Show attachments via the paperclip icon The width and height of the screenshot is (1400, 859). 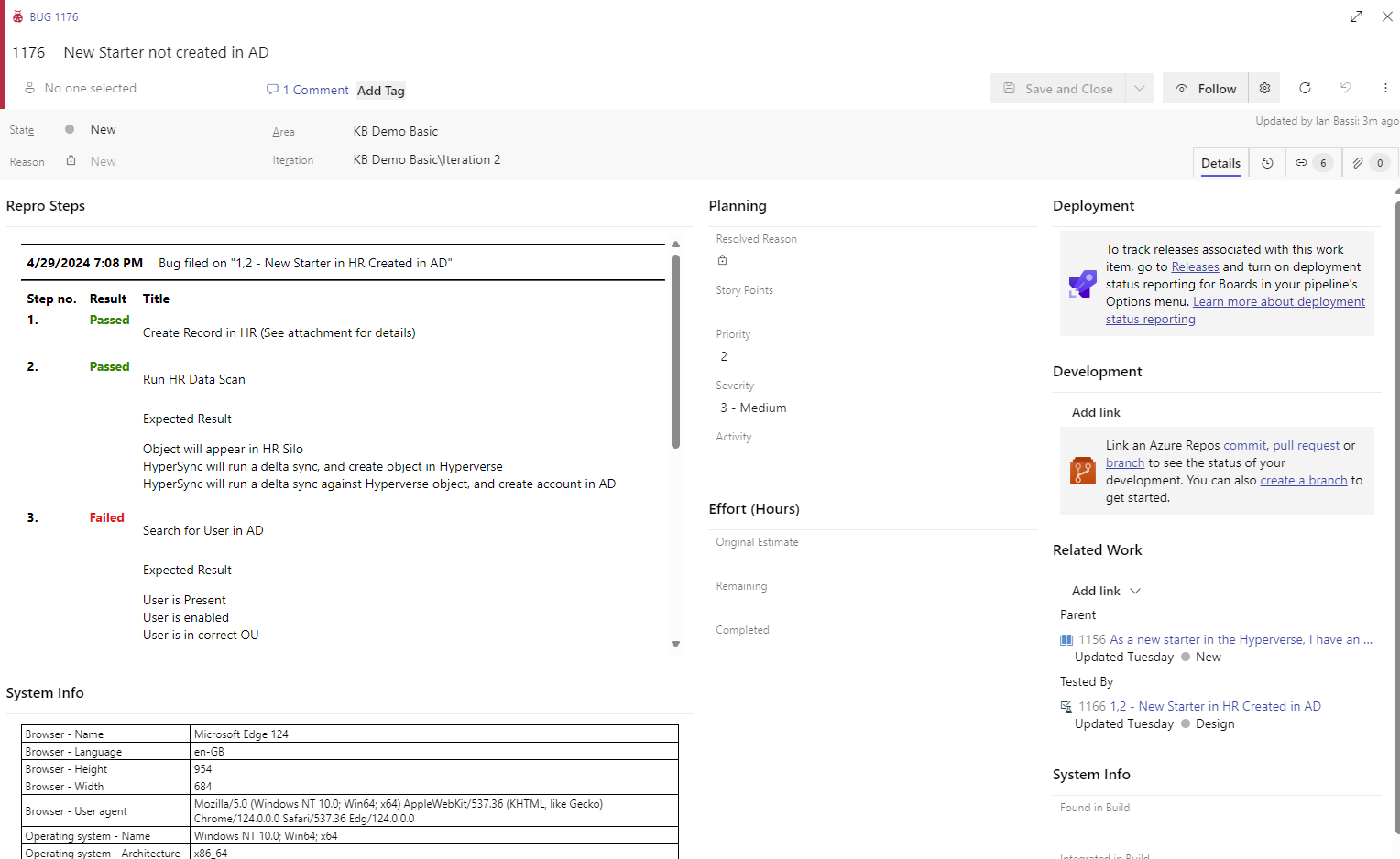pos(1359,162)
